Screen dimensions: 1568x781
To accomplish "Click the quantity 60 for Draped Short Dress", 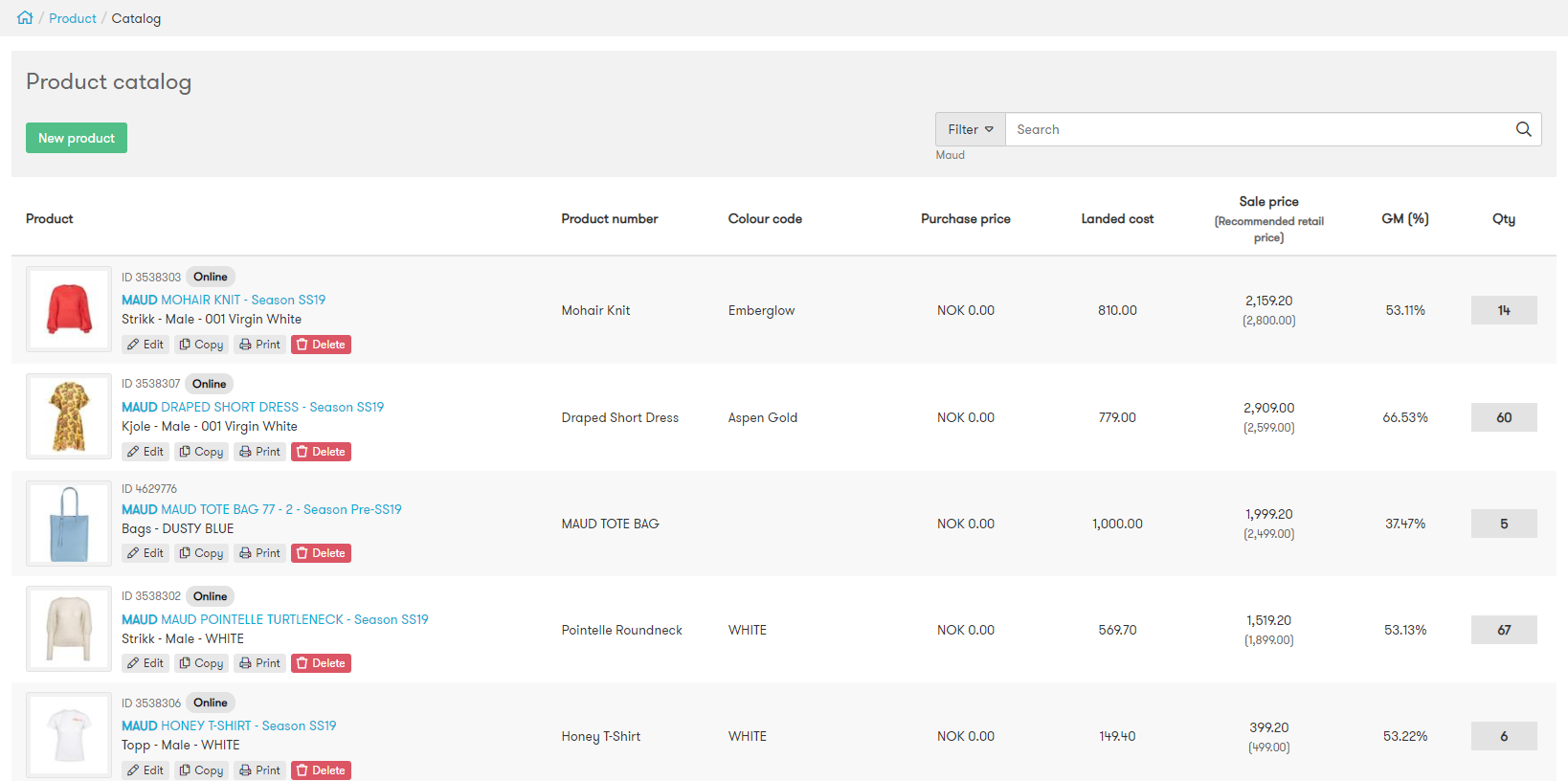I will pos(1504,417).
